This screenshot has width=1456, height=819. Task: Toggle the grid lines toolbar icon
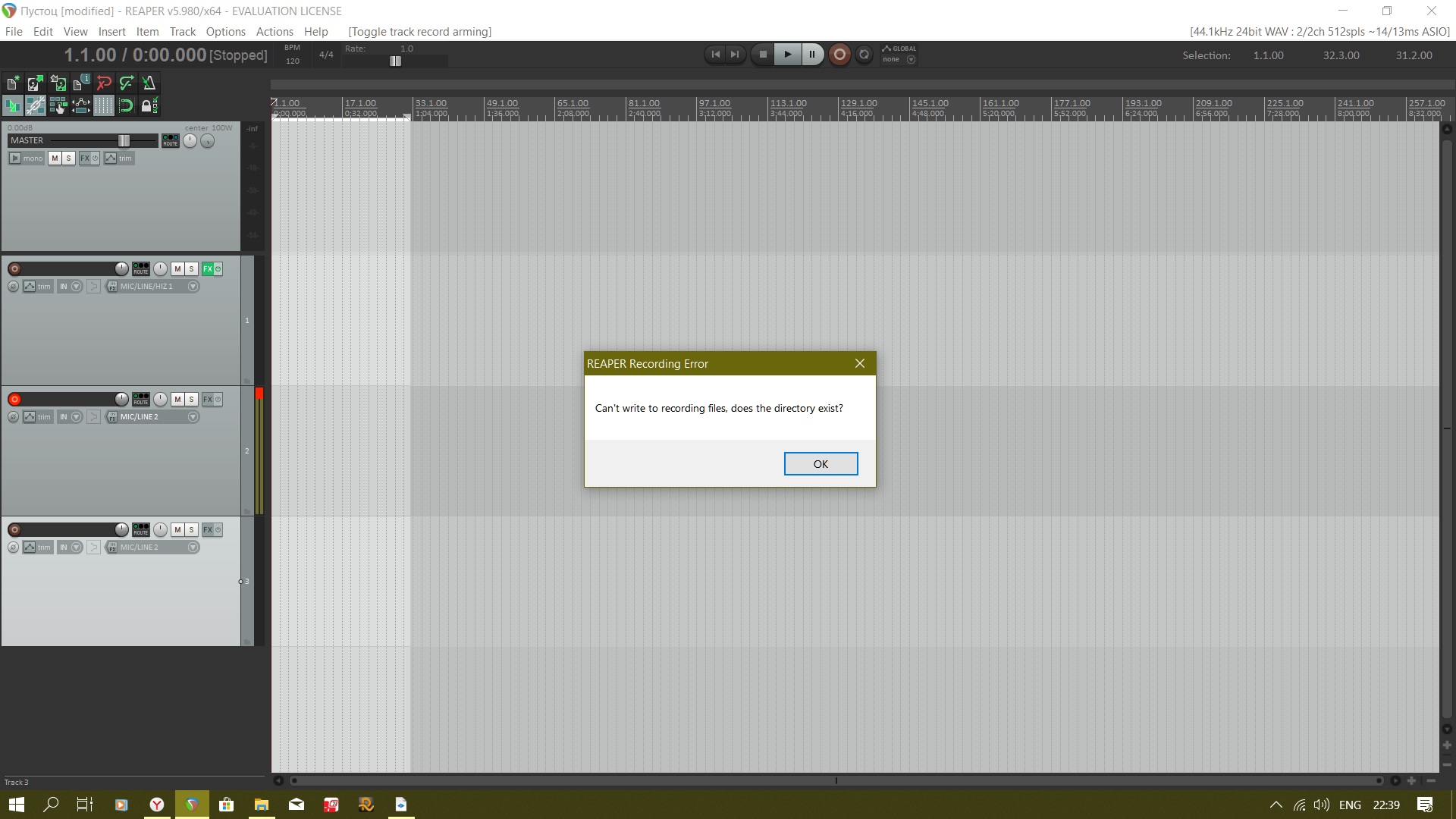tap(103, 105)
